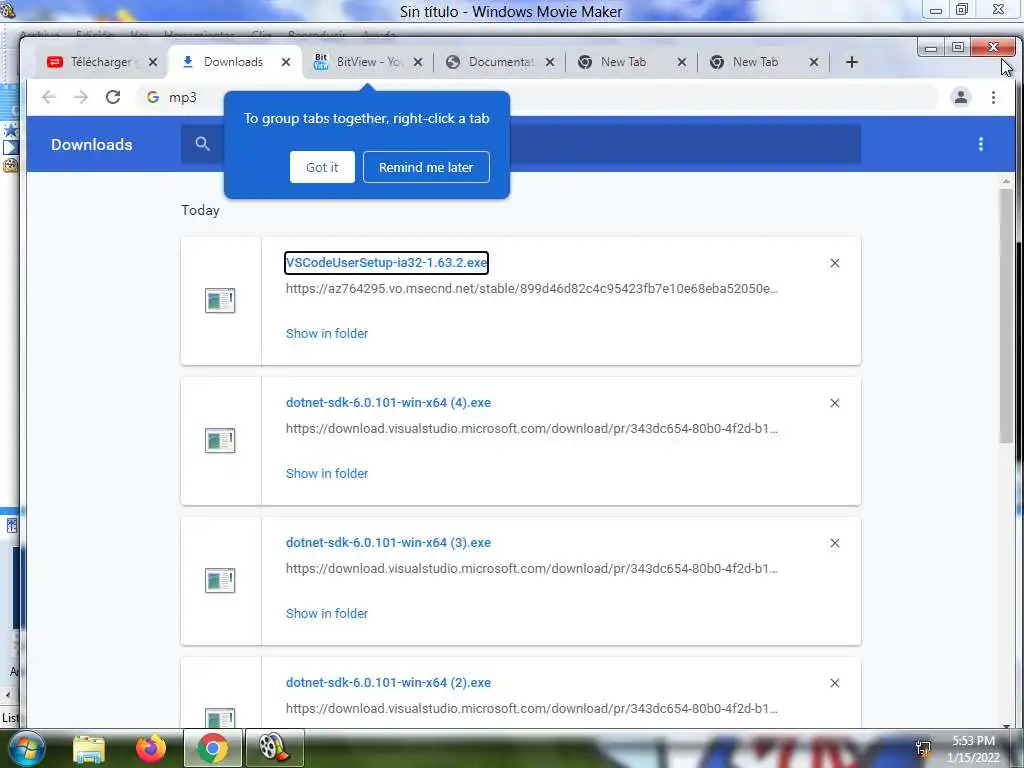This screenshot has height=768, width=1024.
Task: Open Downloads page more actions menu
Action: click(981, 144)
